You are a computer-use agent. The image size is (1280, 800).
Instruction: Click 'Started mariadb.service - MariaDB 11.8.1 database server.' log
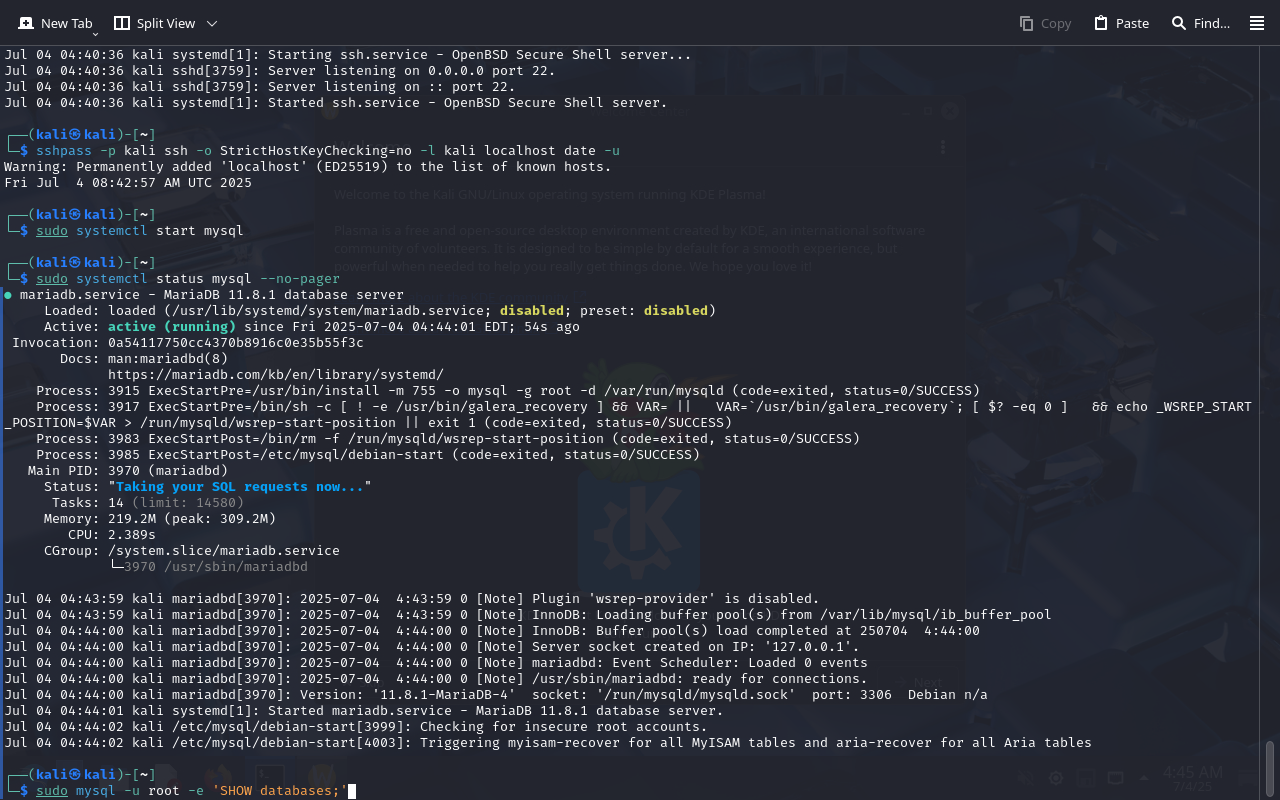click(x=364, y=711)
